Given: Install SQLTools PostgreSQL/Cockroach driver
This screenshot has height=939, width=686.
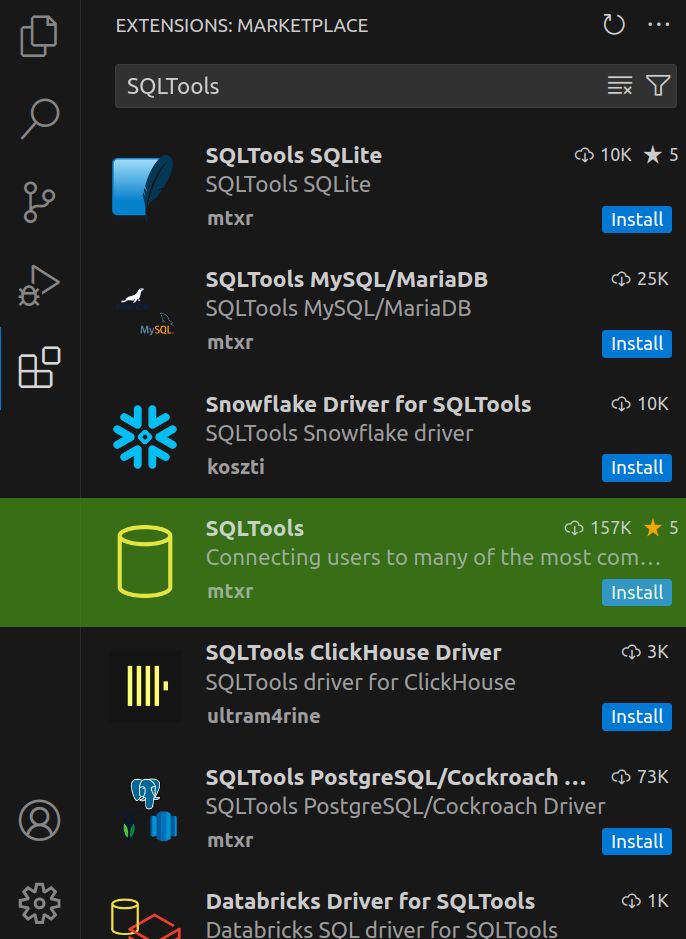Looking at the screenshot, I should pos(637,841).
